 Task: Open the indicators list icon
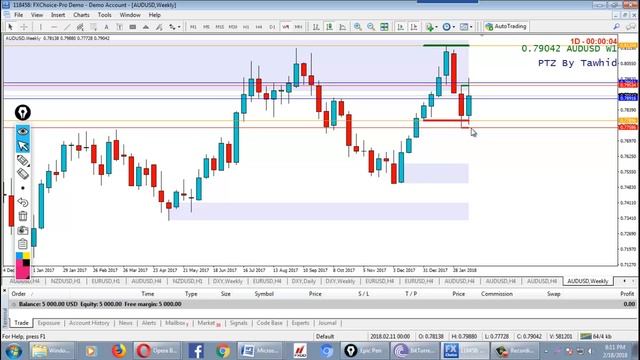pos(429,27)
